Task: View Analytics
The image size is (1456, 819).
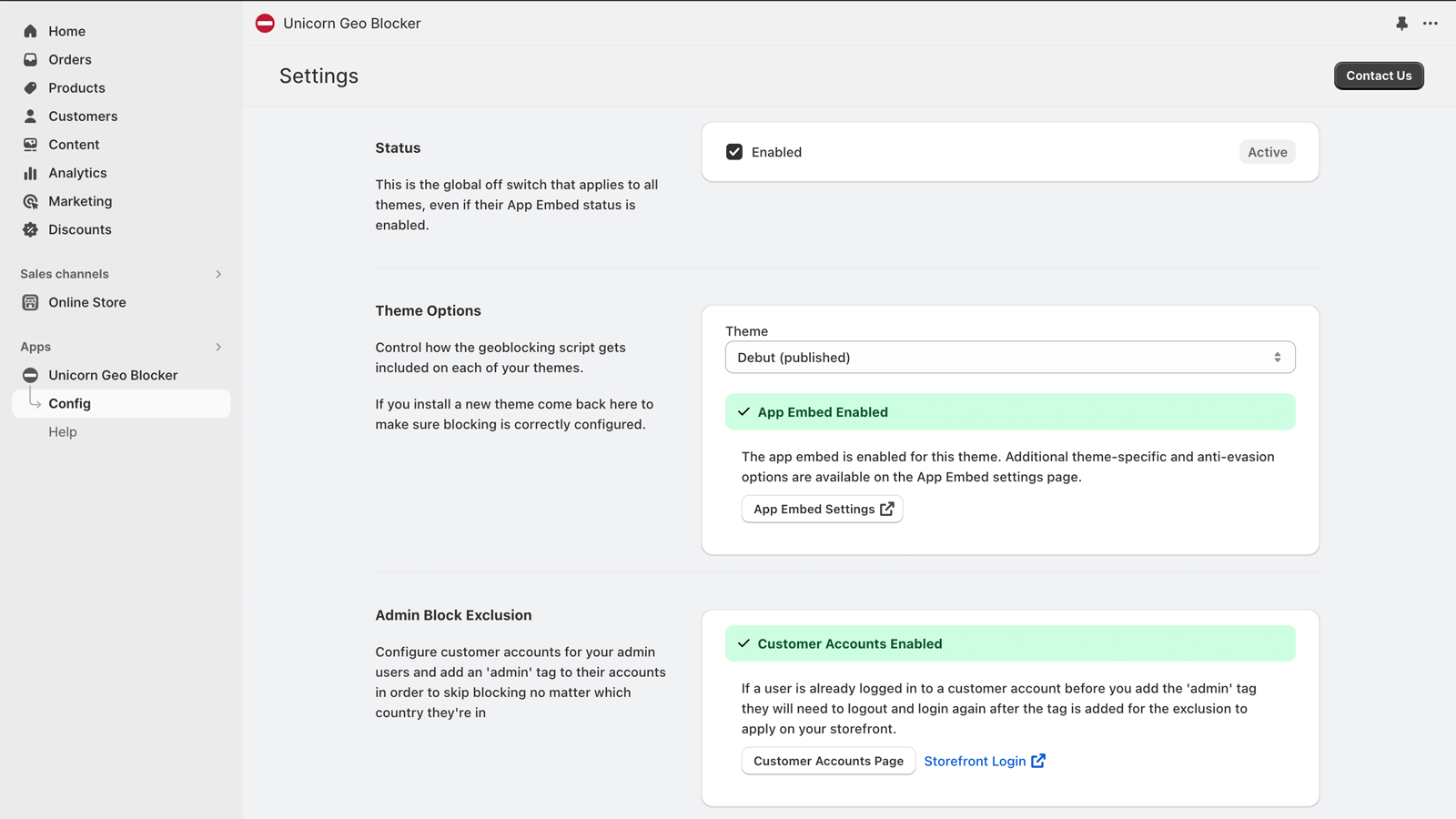Action: pos(76,172)
